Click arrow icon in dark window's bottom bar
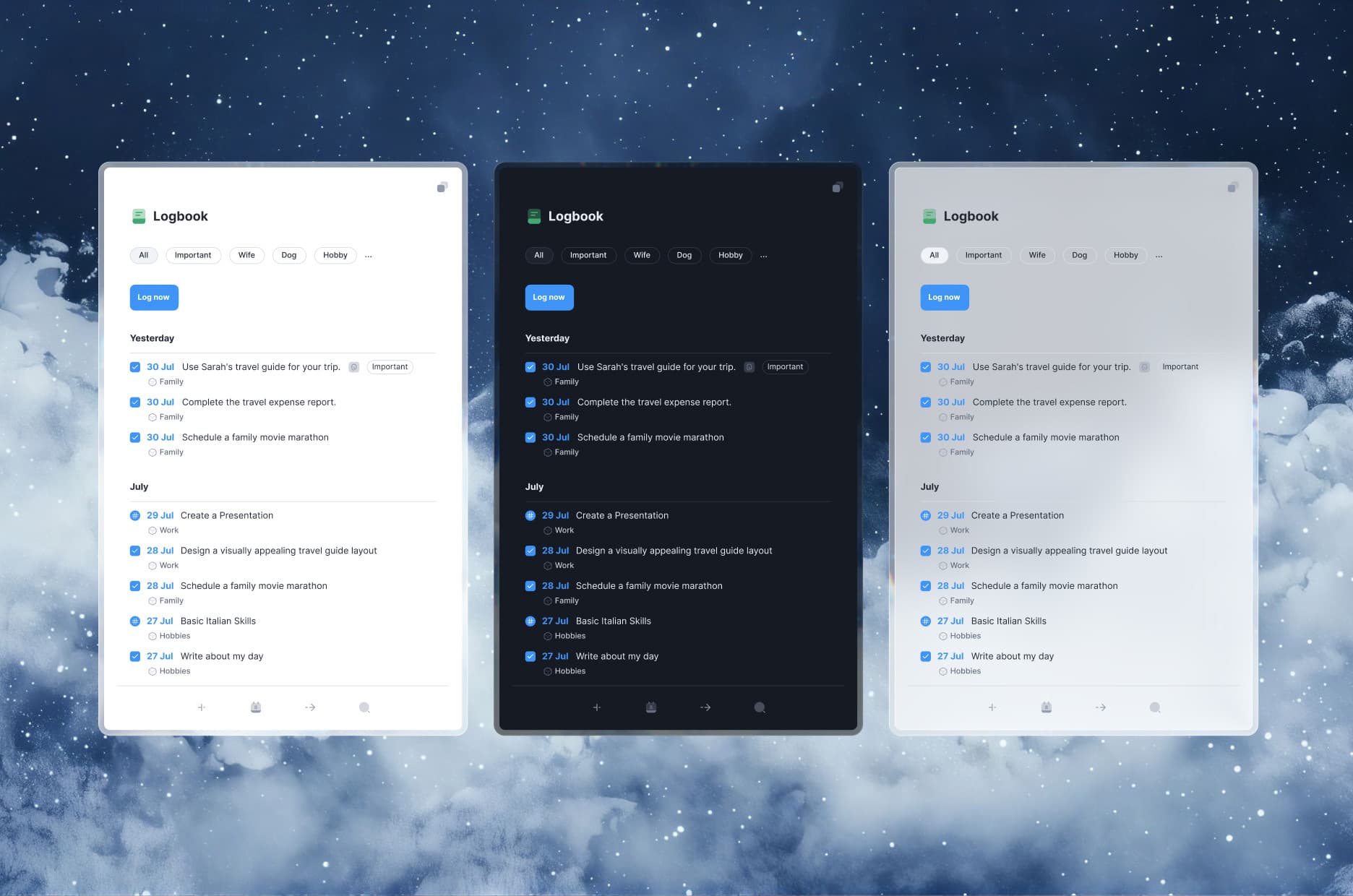1353x896 pixels. click(x=705, y=707)
